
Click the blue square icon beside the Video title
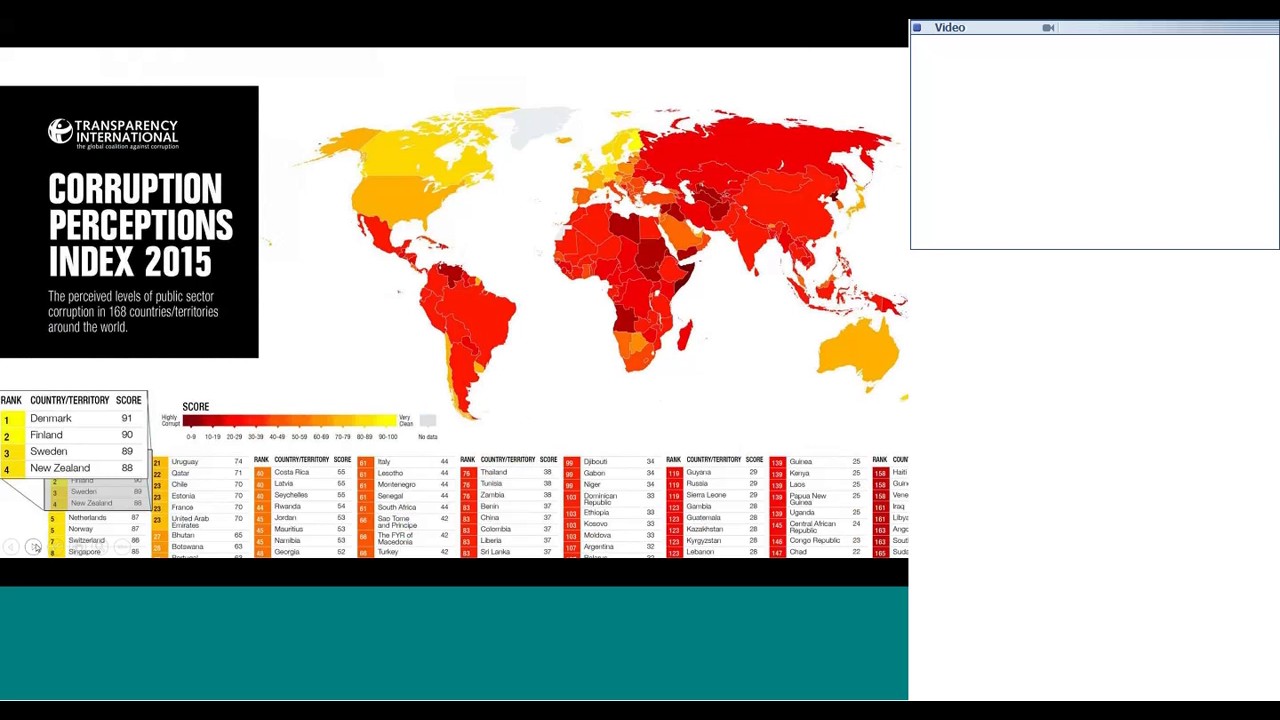pyautogui.click(x=917, y=28)
